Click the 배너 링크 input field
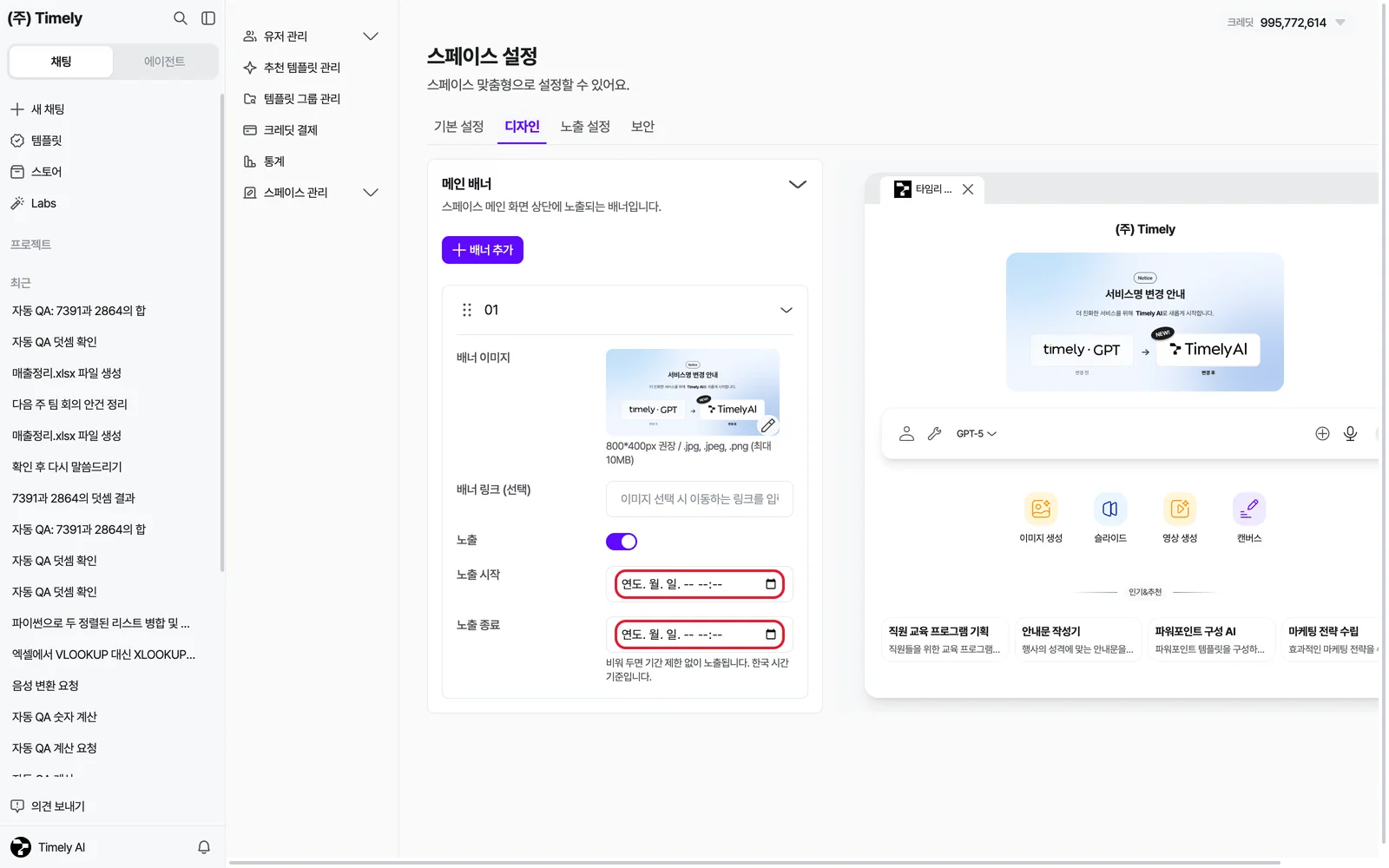This screenshot has height=868, width=1389. pos(700,499)
